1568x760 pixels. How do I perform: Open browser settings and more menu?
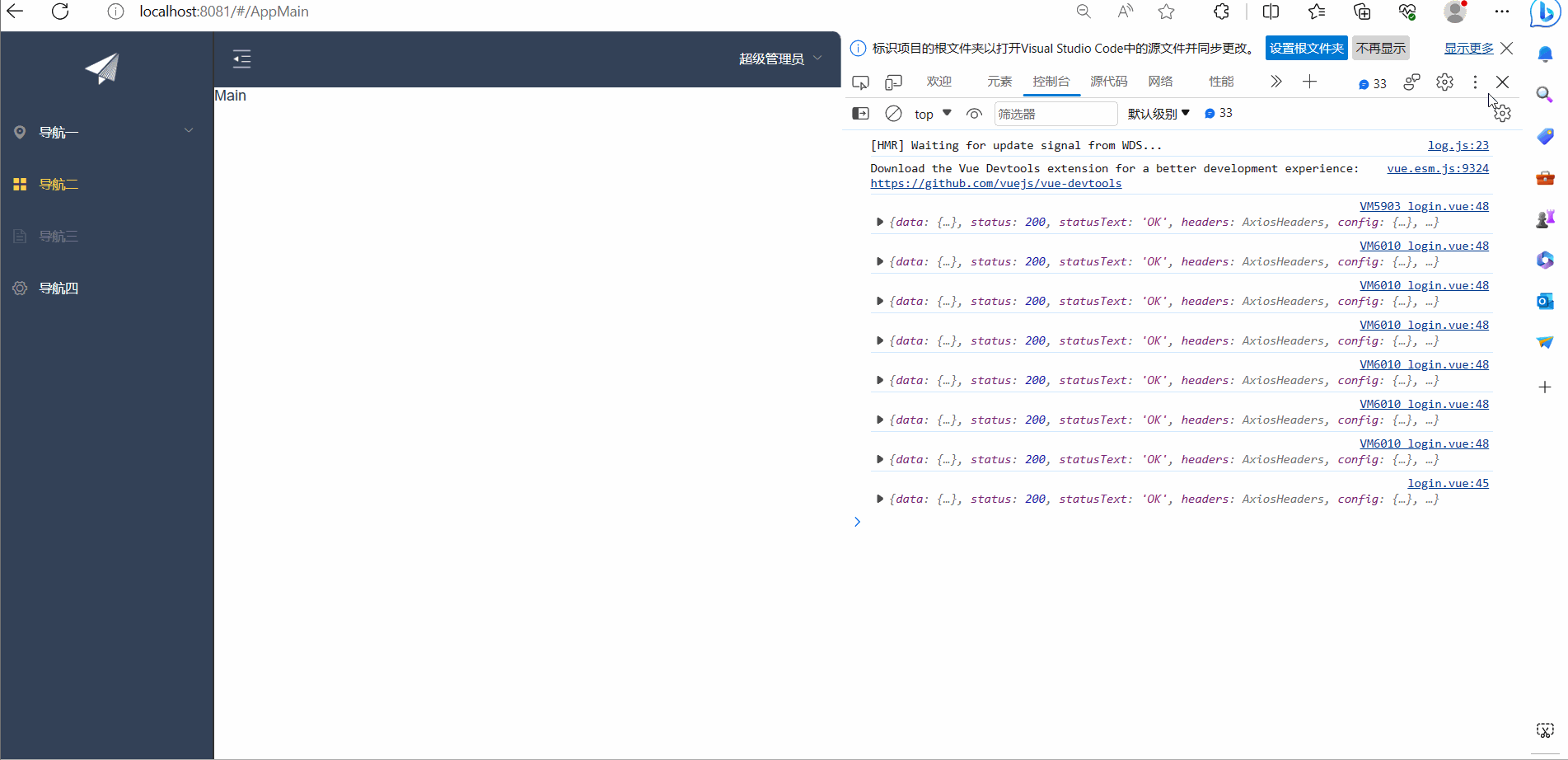[1502, 12]
